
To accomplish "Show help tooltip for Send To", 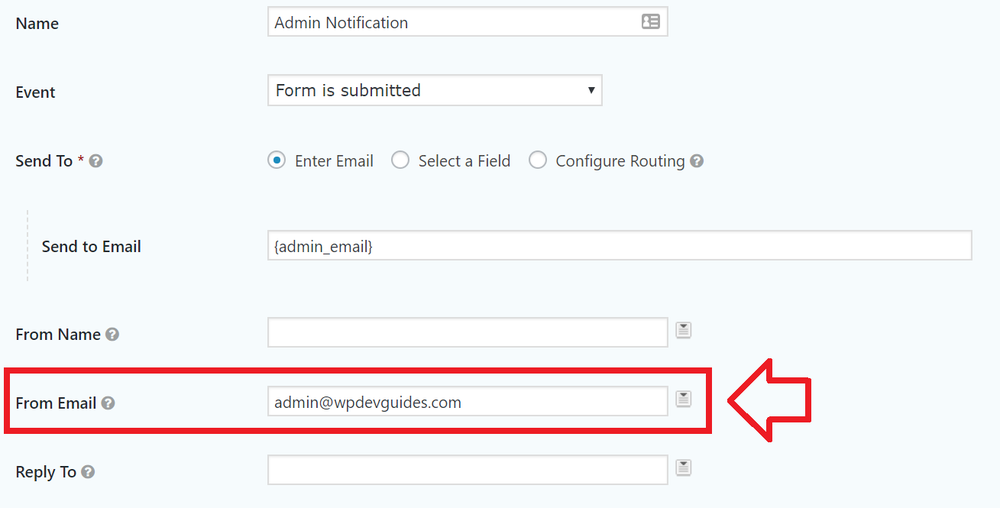I will pyautogui.click(x=96, y=161).
